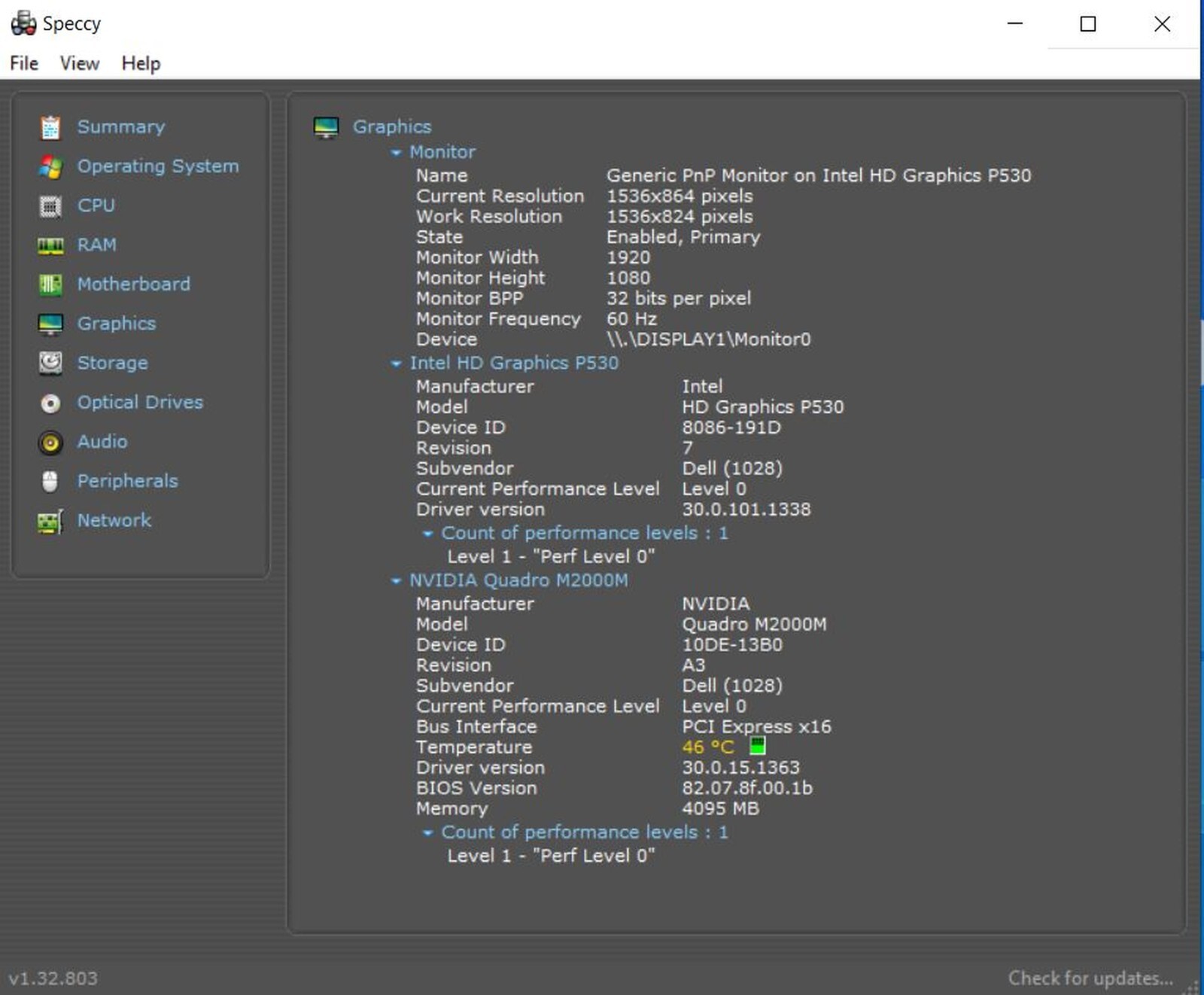
Task: Click the Summary clipboard icon
Action: (x=50, y=127)
